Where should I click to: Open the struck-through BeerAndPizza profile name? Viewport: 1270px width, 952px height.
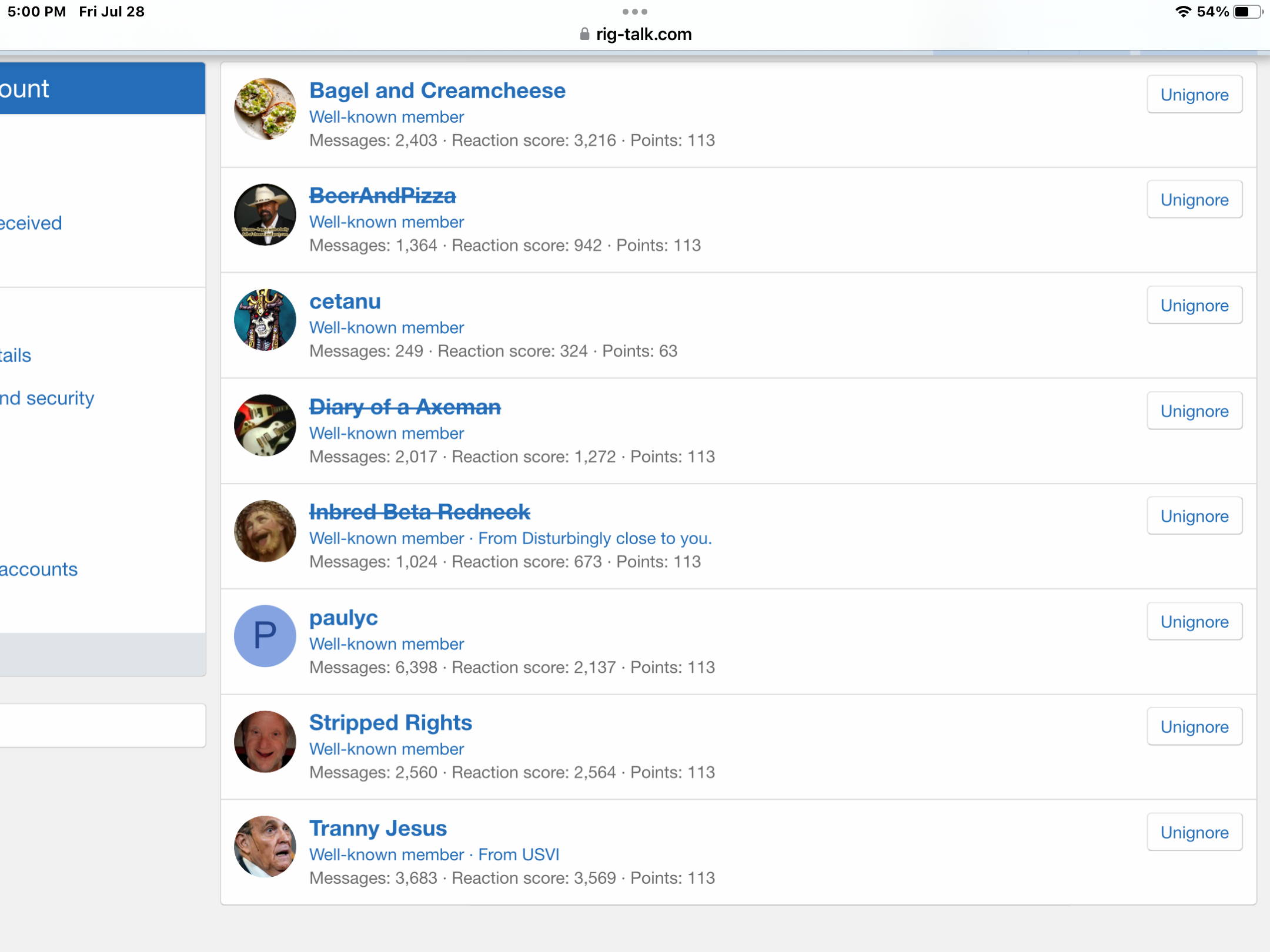pyautogui.click(x=382, y=196)
